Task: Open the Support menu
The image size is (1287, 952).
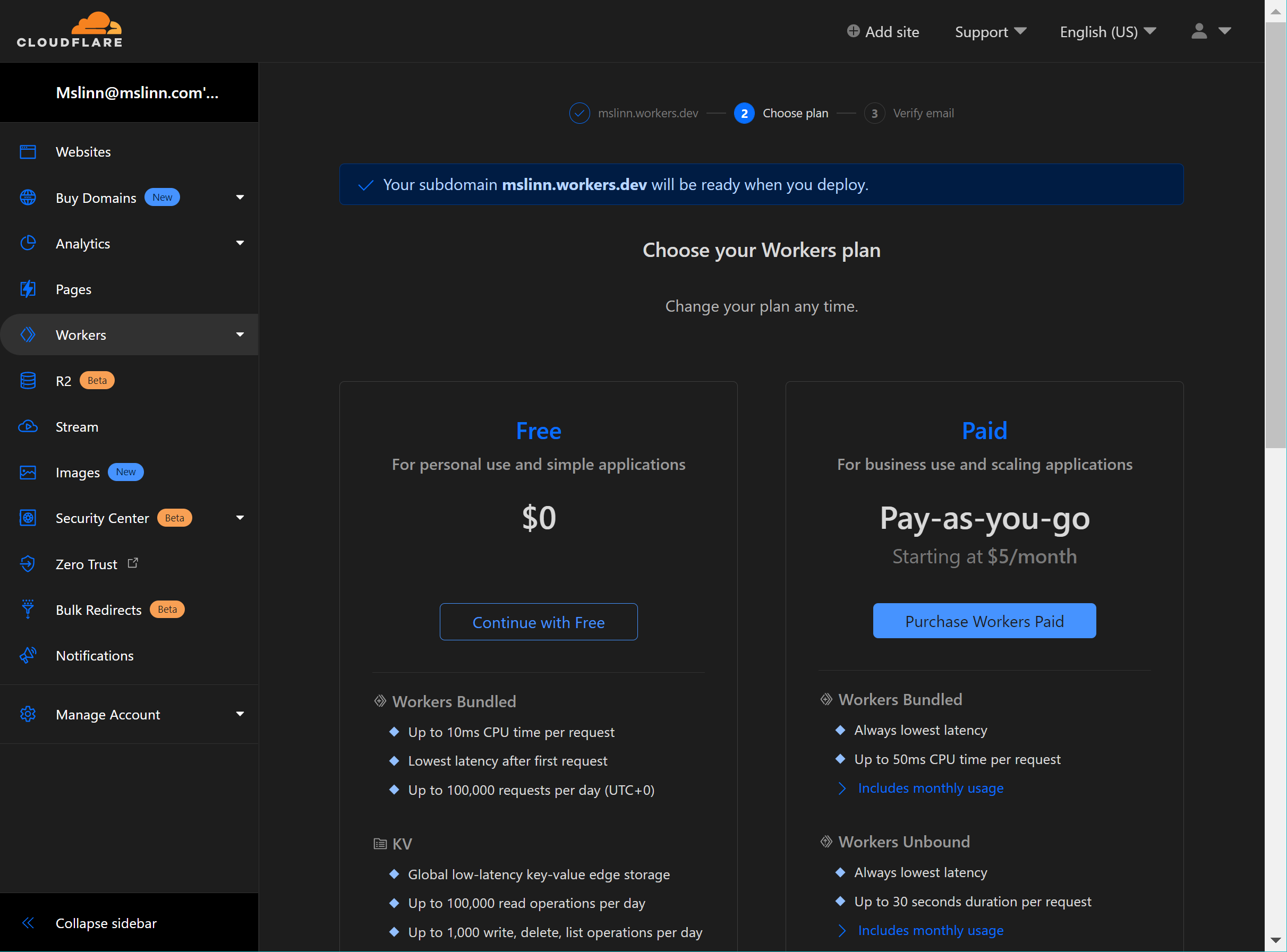Action: click(990, 31)
